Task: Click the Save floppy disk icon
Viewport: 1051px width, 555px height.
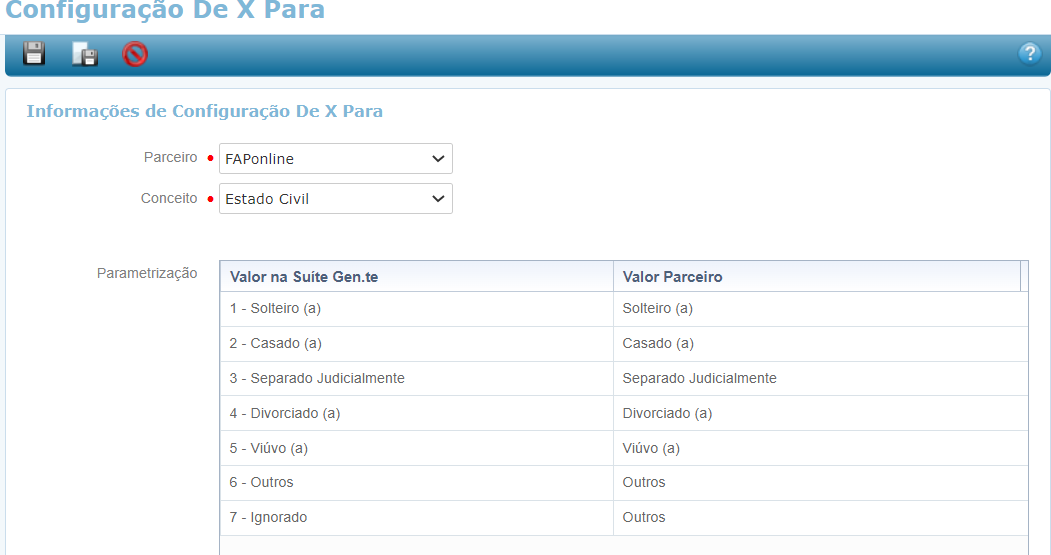Action: [34, 54]
